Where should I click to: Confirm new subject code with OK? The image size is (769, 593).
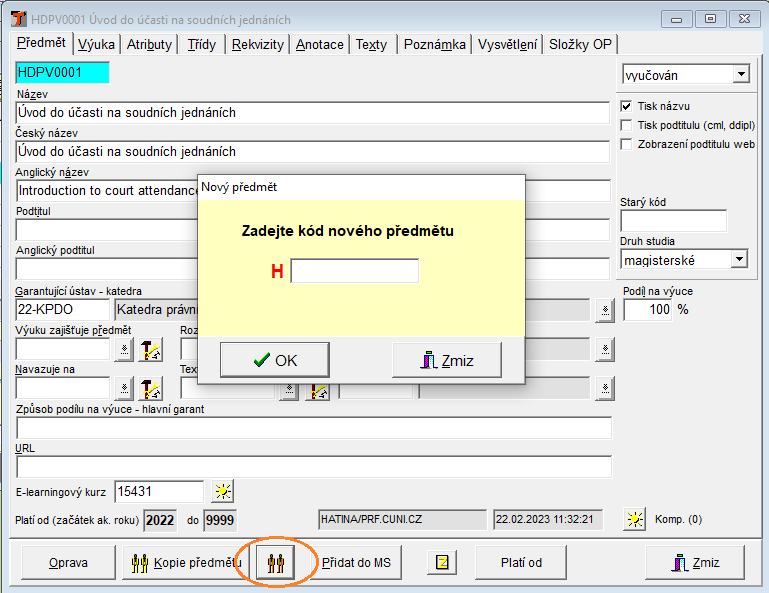[x=274, y=360]
